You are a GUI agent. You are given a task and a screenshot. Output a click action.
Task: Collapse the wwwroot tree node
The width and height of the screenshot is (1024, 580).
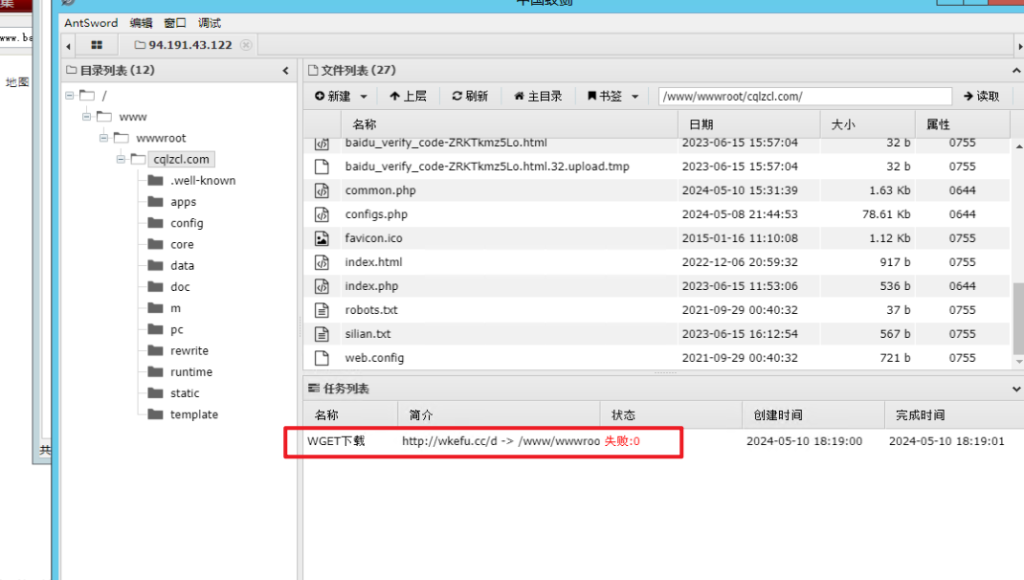coord(104,138)
